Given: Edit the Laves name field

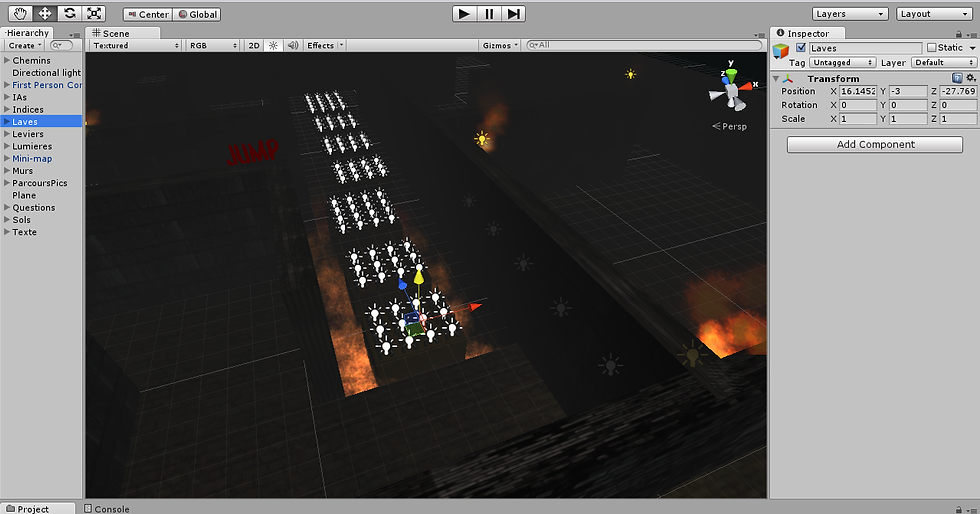Looking at the screenshot, I should tap(865, 48).
